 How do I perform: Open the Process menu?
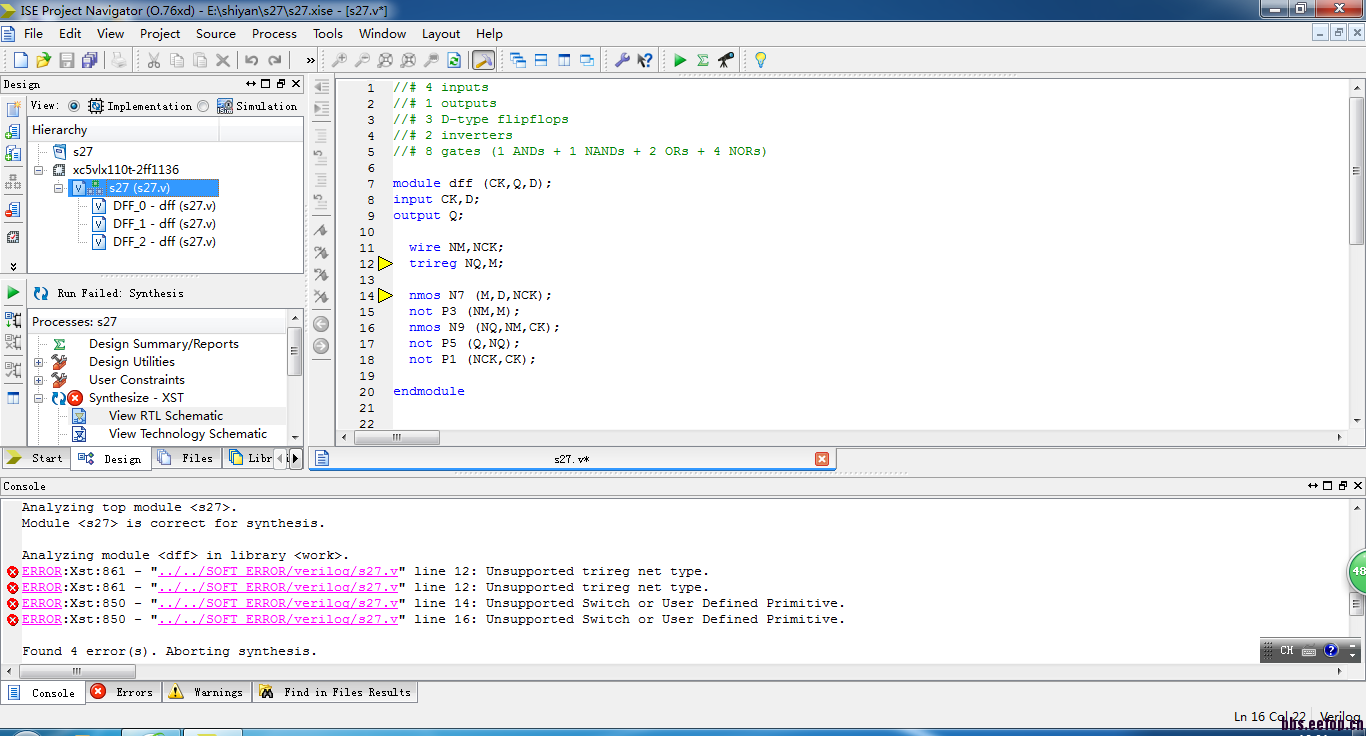(x=274, y=33)
